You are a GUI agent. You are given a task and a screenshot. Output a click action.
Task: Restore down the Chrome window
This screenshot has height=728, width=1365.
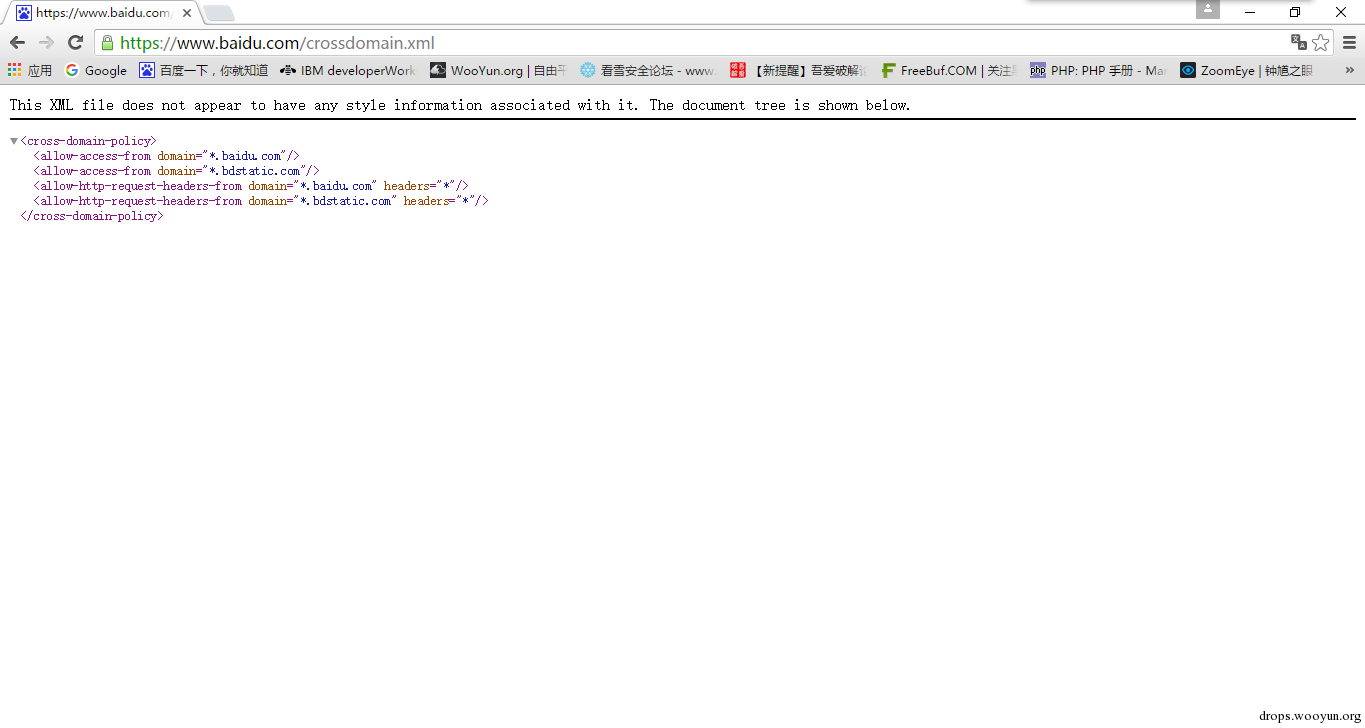1295,12
